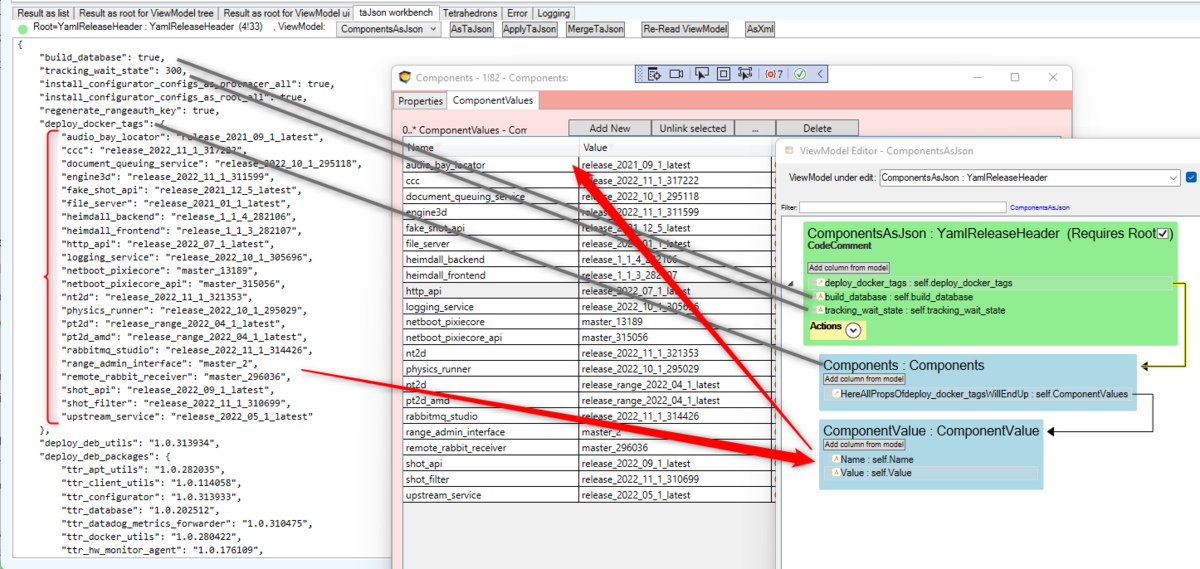Click the attribute icon beside Value : self.Value

(835, 472)
